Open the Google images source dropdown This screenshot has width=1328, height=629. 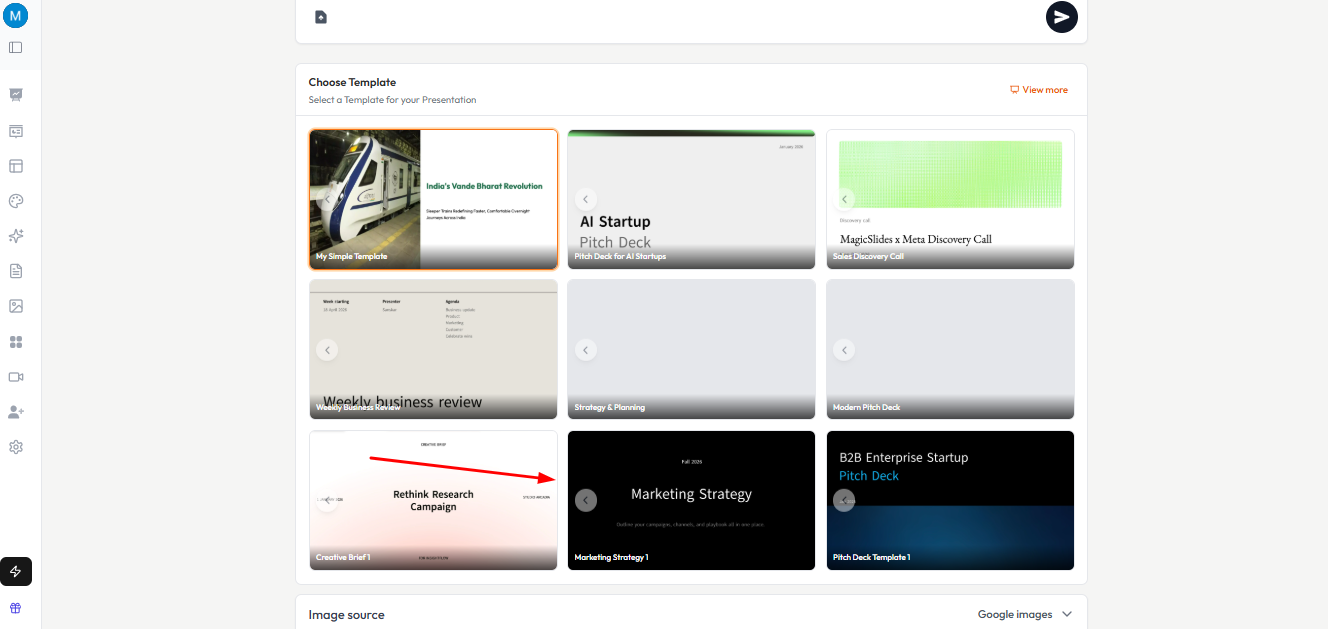(1025, 614)
